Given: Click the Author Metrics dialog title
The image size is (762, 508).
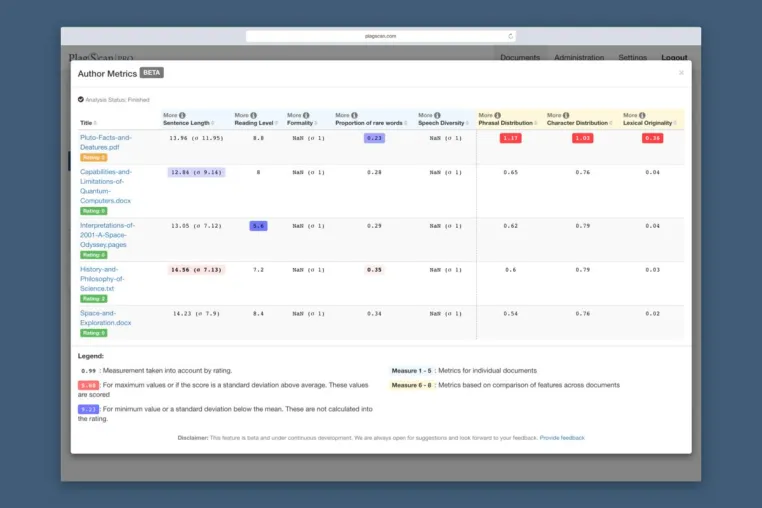Looking at the screenshot, I should click(x=107, y=73).
